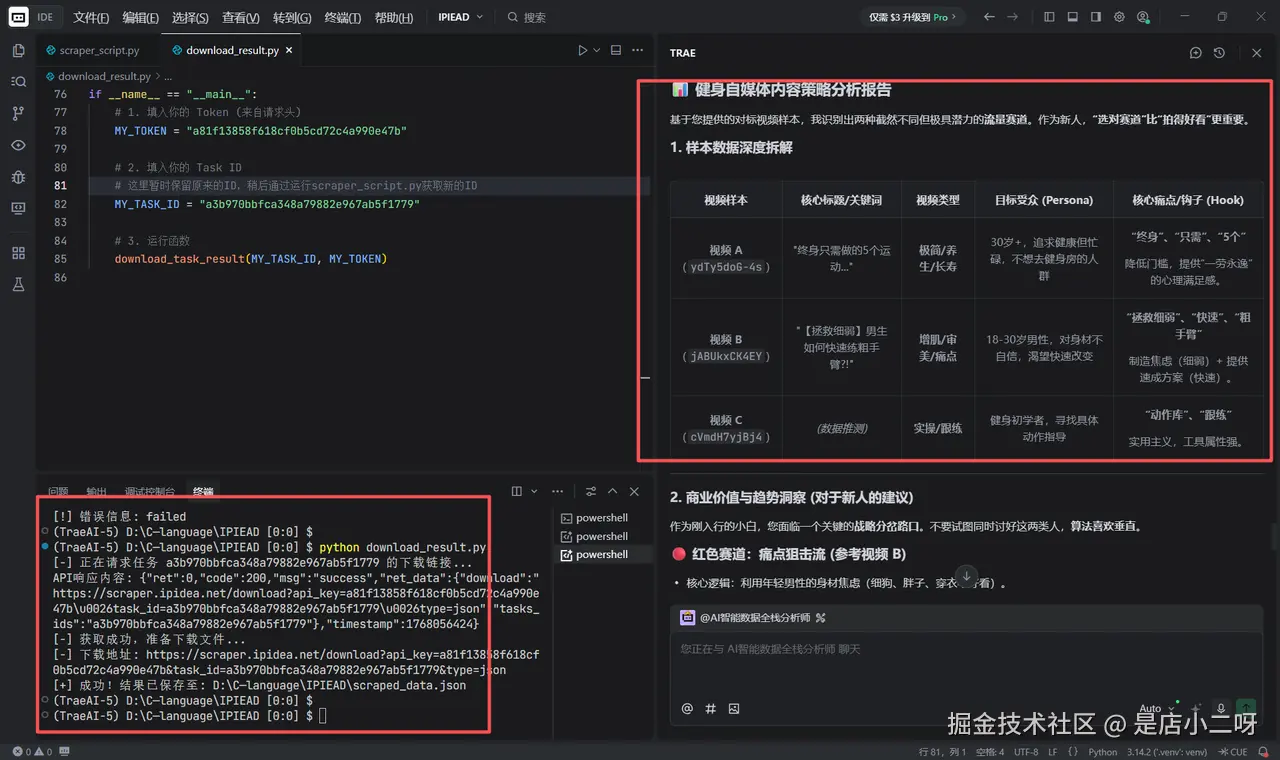
Task: Open notifications bell in status bar
Action: click(1265, 752)
